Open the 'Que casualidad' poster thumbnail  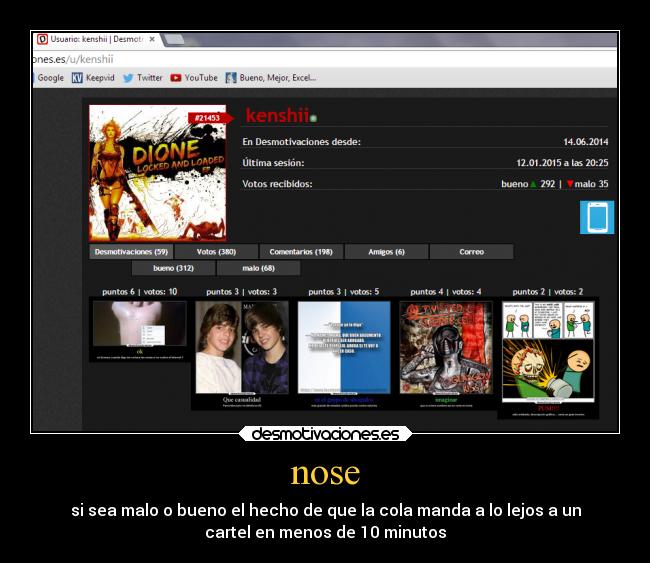(242, 354)
